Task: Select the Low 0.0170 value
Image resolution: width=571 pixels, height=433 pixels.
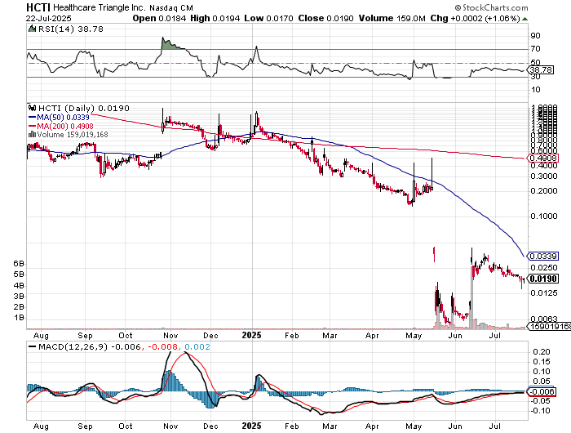Action: click(x=268, y=18)
